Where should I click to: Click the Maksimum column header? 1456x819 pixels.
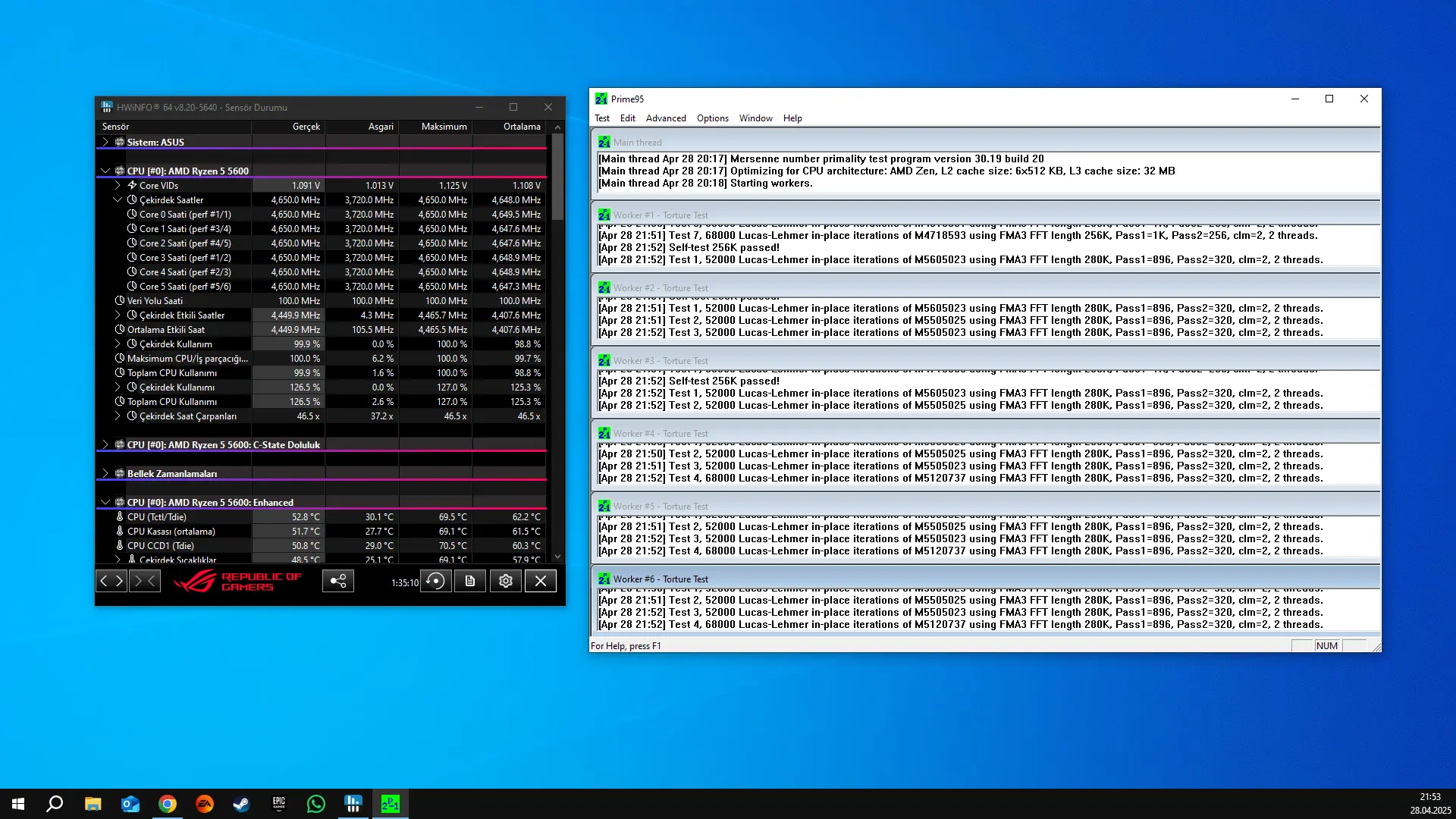pos(435,127)
